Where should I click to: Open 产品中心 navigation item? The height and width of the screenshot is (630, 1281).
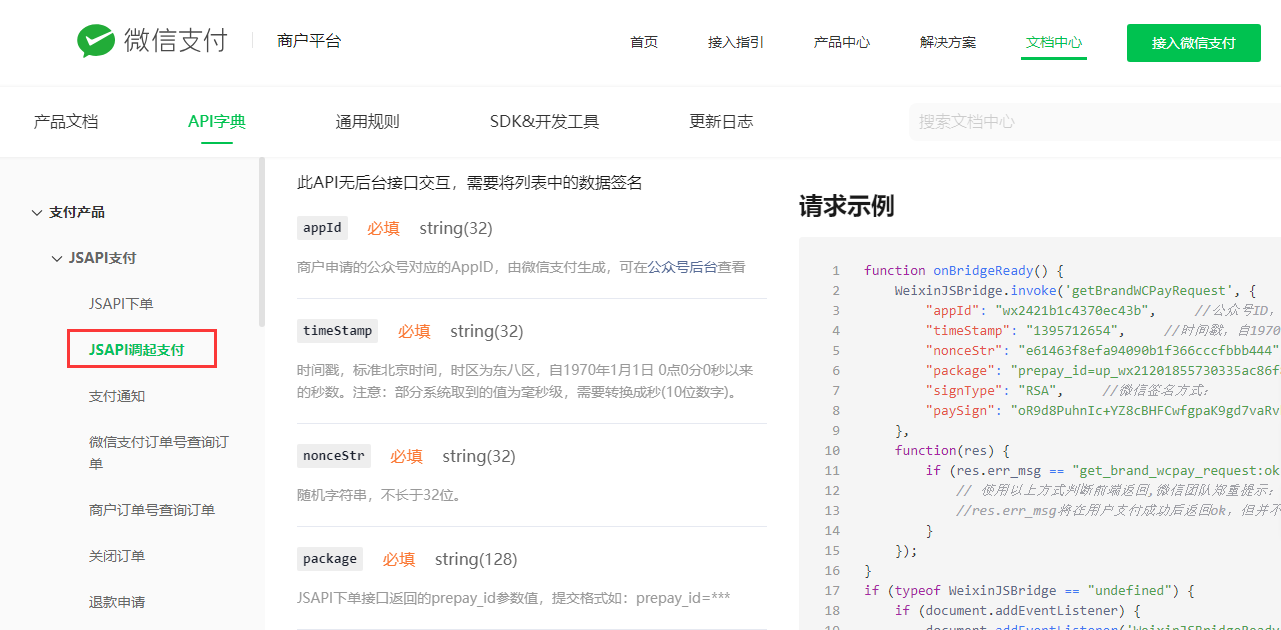[842, 42]
